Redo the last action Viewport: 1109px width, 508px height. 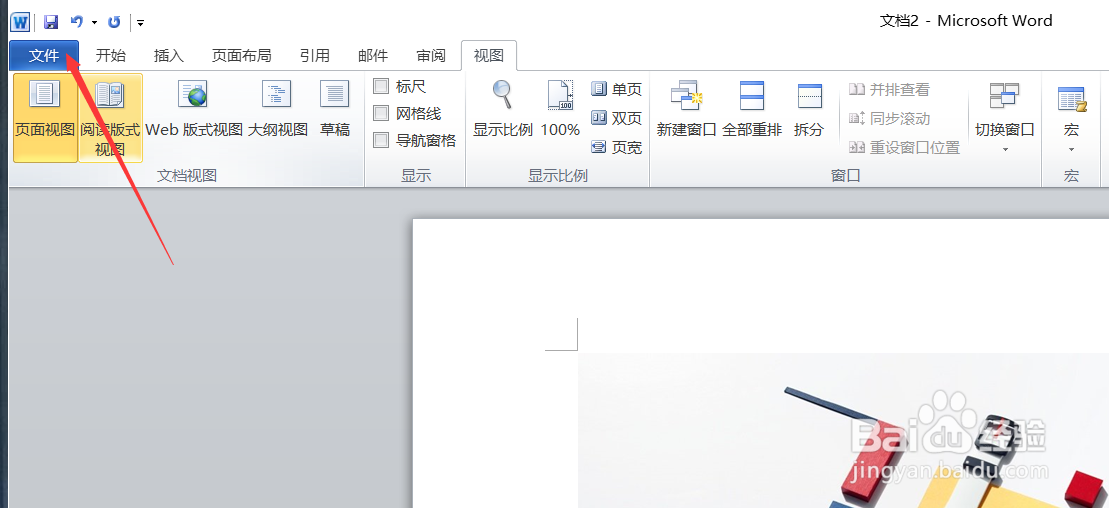click(x=114, y=22)
